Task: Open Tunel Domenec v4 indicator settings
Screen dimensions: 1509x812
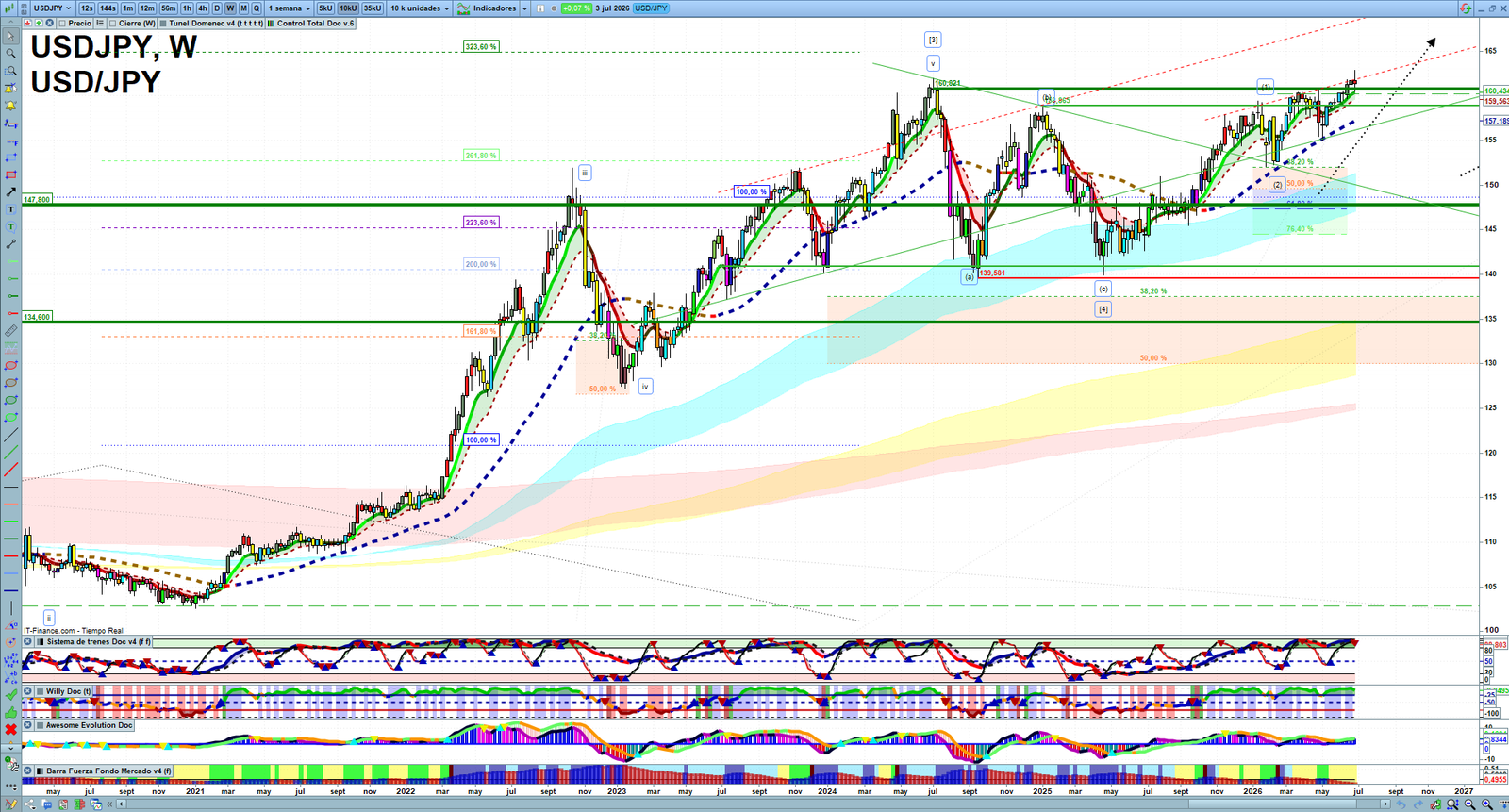Action: click(215, 23)
